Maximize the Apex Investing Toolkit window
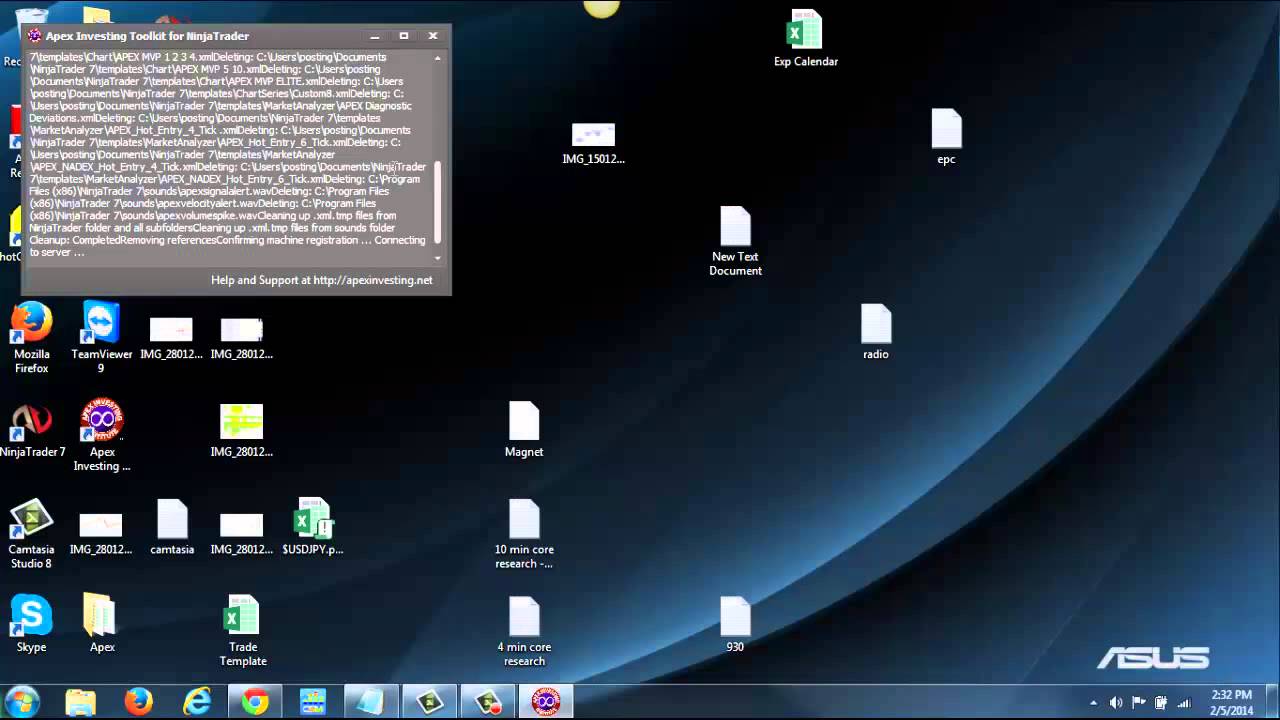1280x720 pixels. [x=404, y=36]
